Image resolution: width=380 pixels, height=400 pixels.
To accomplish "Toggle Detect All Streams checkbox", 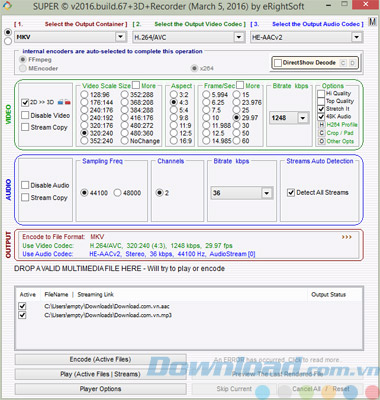I will click(291, 193).
